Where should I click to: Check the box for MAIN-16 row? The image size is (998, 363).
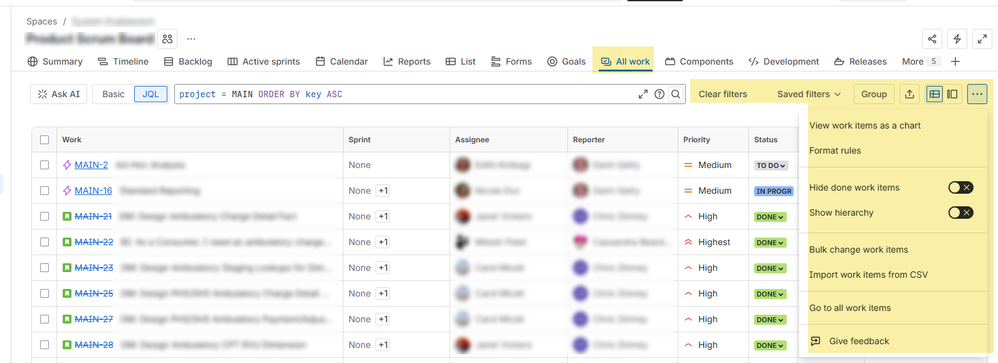45,190
